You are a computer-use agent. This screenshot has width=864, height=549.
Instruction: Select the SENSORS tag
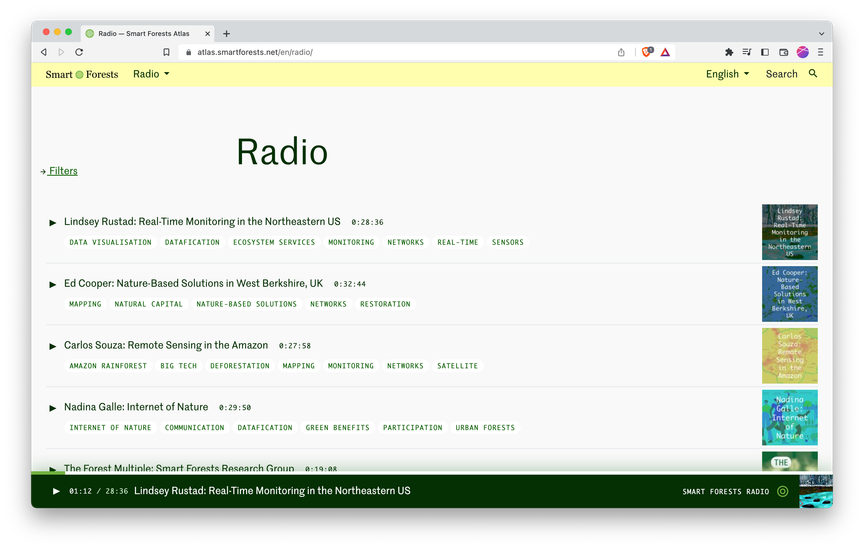click(507, 242)
